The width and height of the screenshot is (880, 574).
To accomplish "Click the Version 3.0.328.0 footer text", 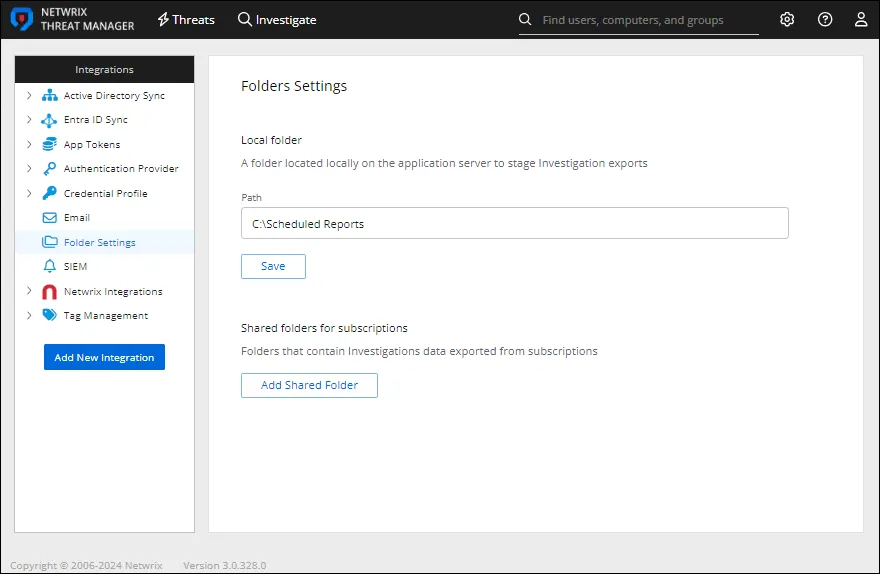I will coord(224,566).
